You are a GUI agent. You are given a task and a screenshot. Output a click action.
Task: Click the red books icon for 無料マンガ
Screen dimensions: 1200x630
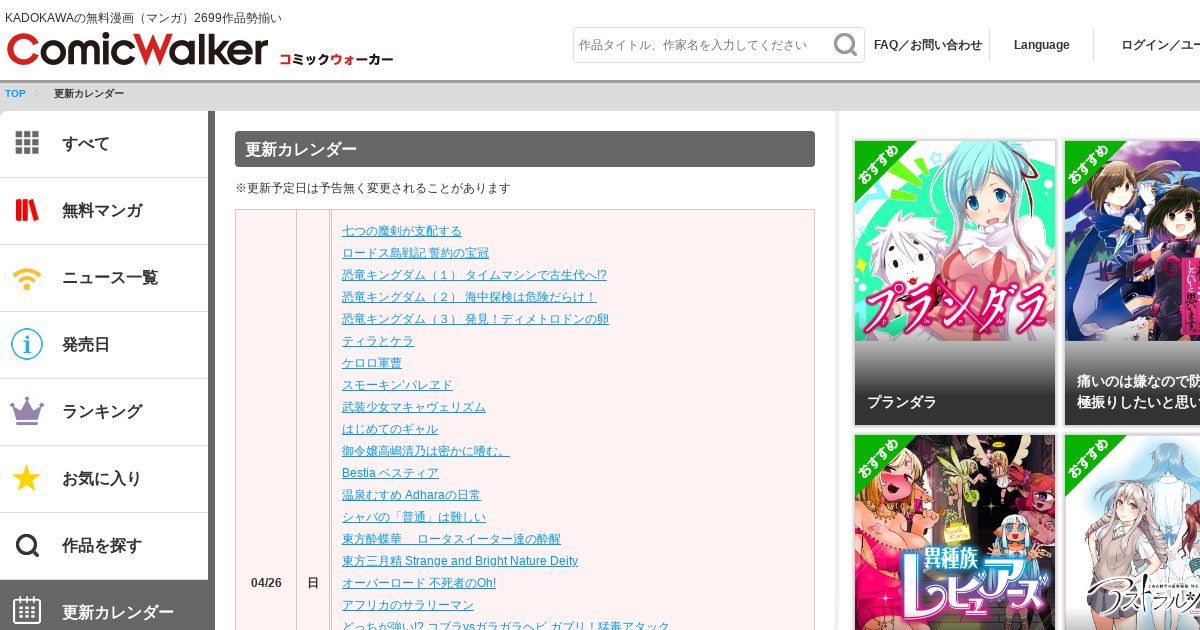pos(27,210)
